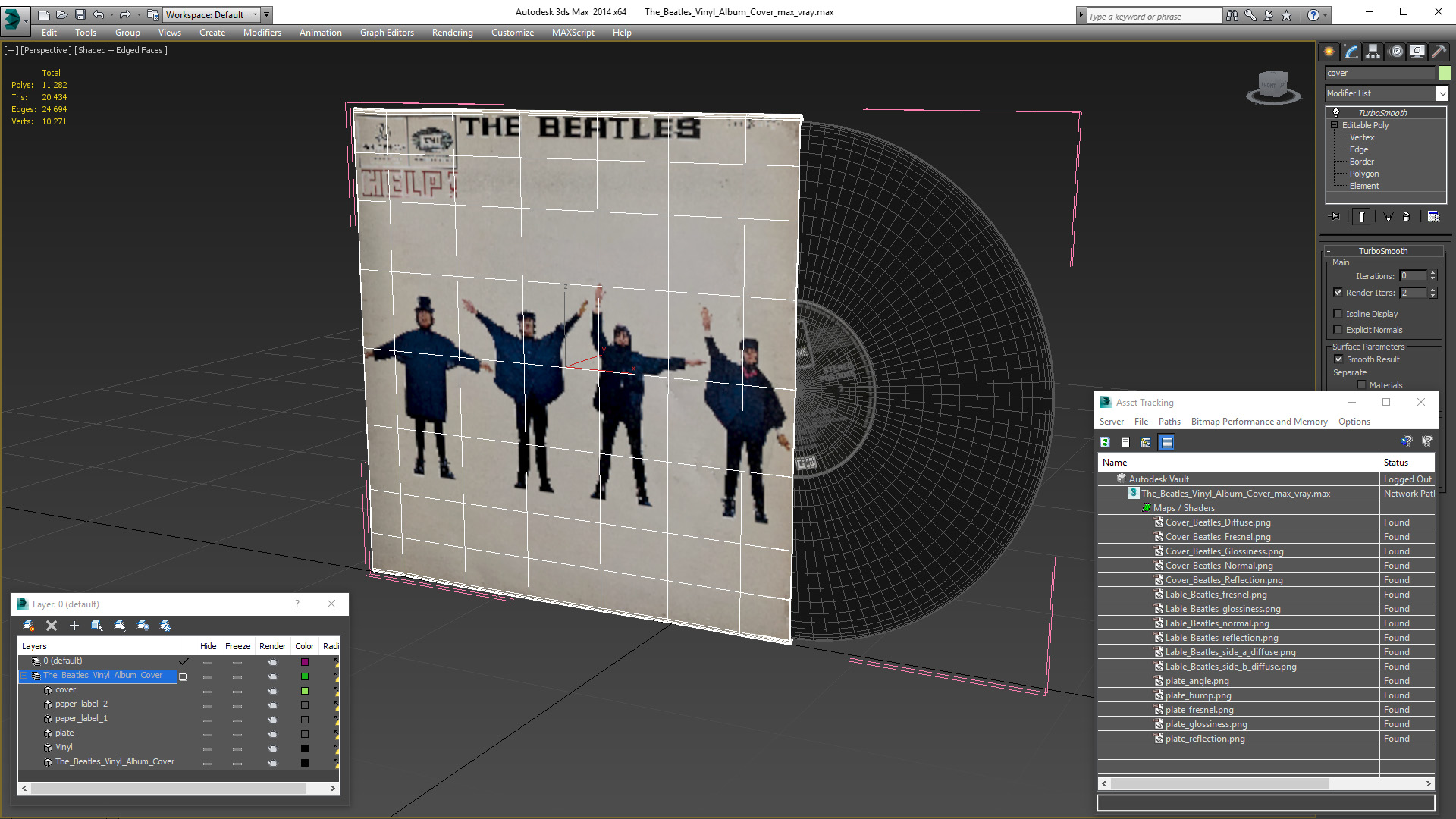The height and width of the screenshot is (819, 1456).
Task: Toggle render for cover layer row
Action: tap(272, 691)
